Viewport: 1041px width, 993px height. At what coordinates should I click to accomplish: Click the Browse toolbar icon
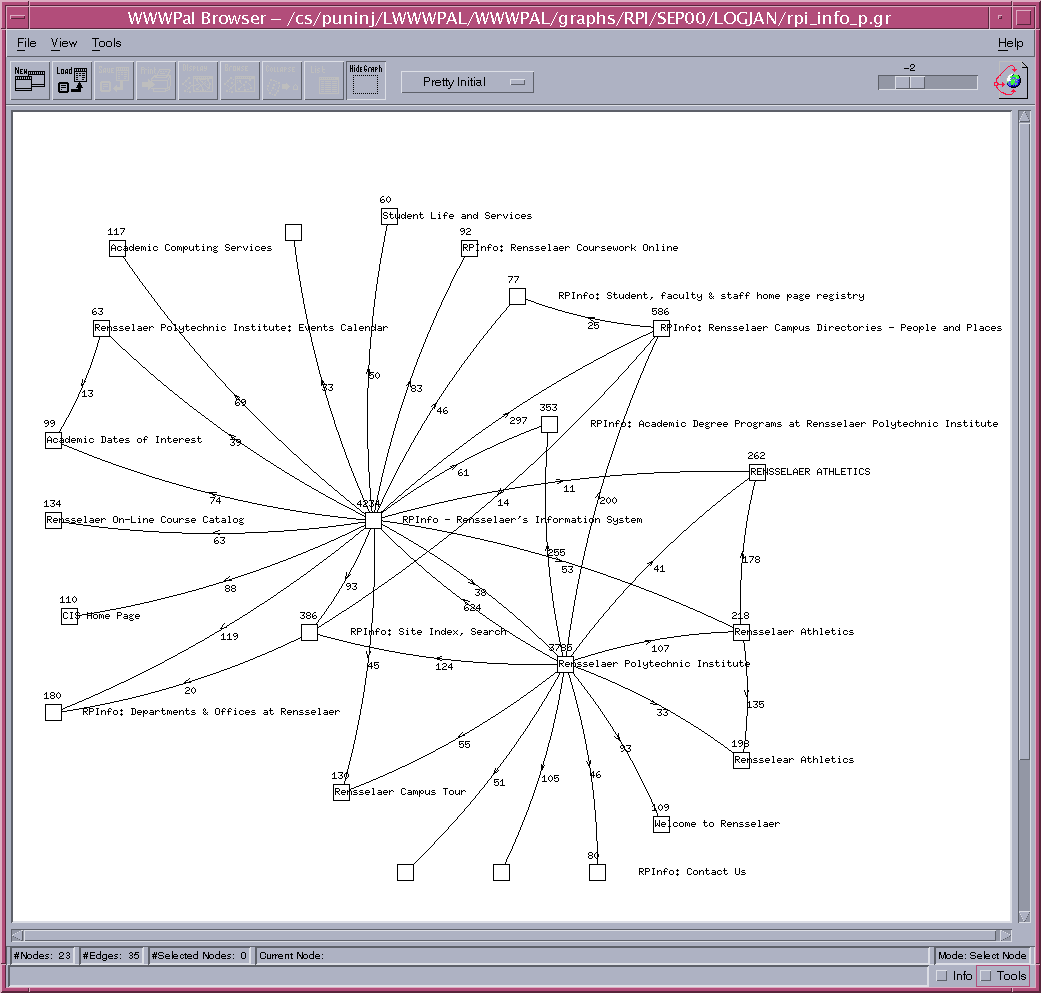[240, 80]
